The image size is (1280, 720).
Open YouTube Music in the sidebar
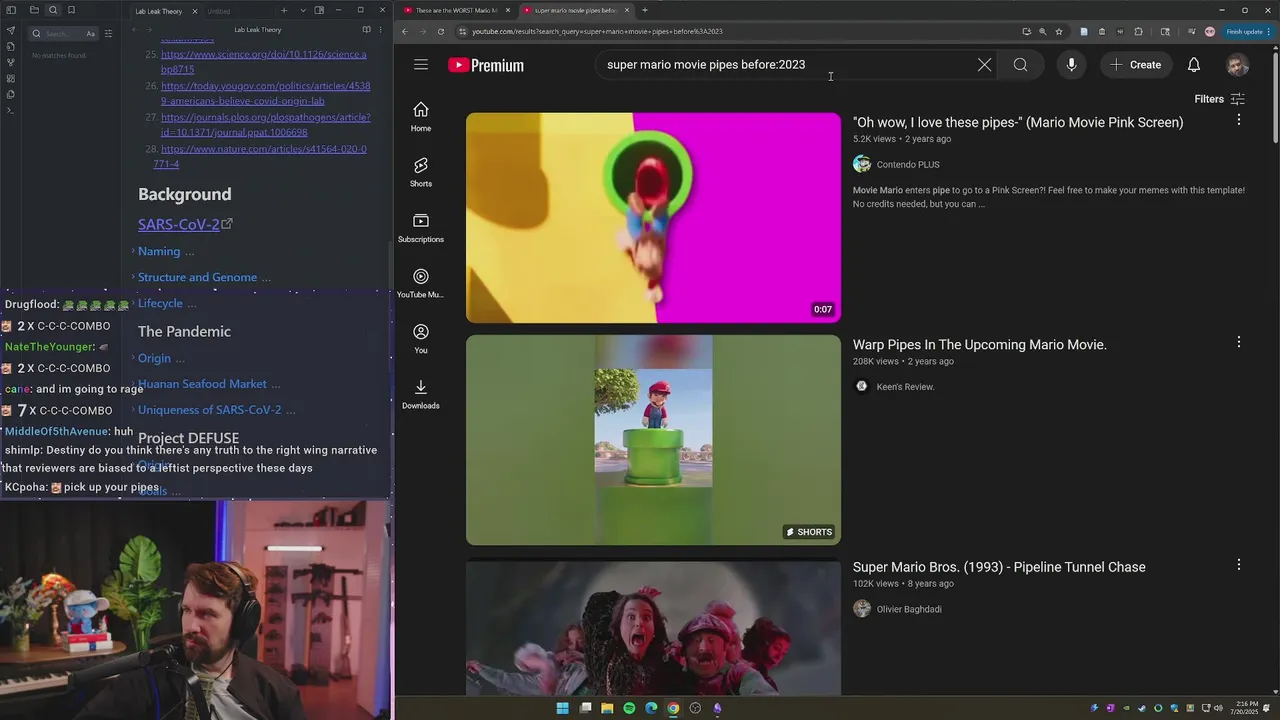421,283
